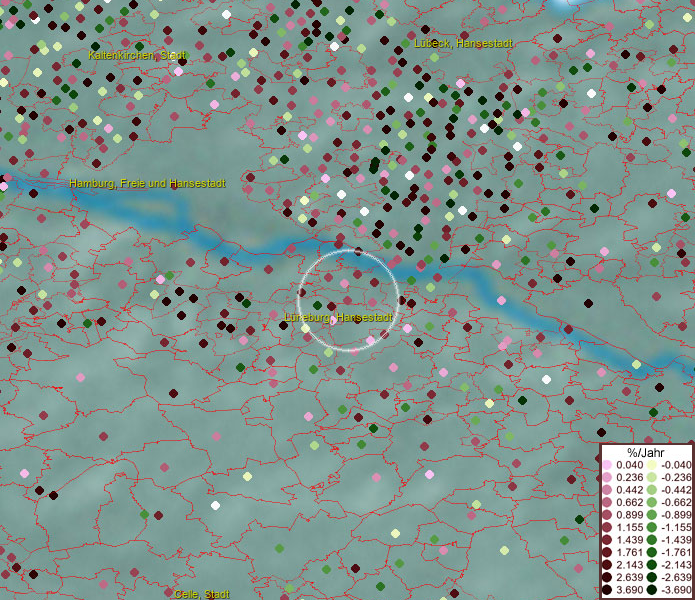This screenshot has height=600, width=695.
Task: Click the legend swatch for 1.155
Action: [607, 527]
